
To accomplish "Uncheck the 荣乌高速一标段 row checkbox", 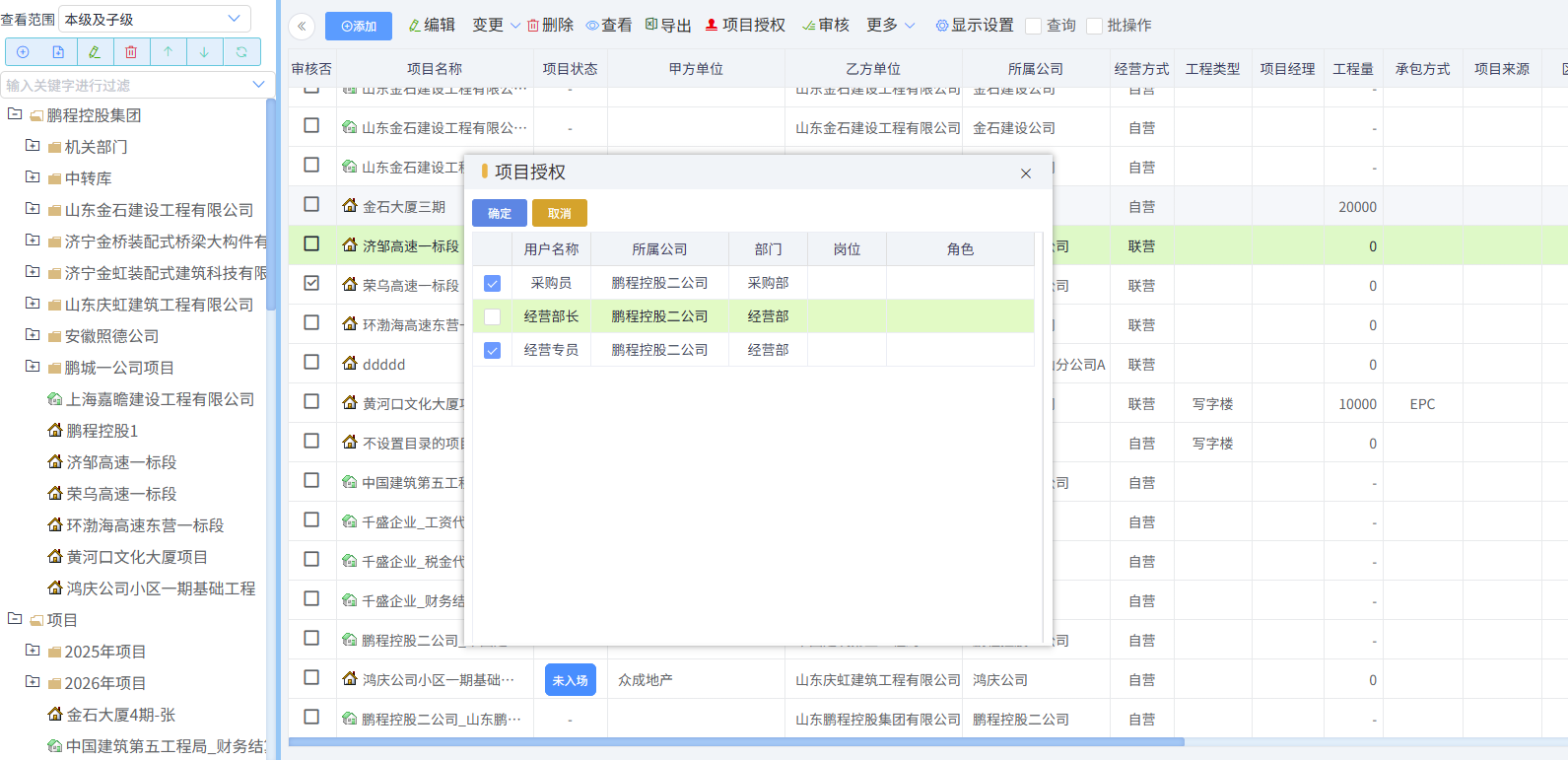I will [311, 283].
